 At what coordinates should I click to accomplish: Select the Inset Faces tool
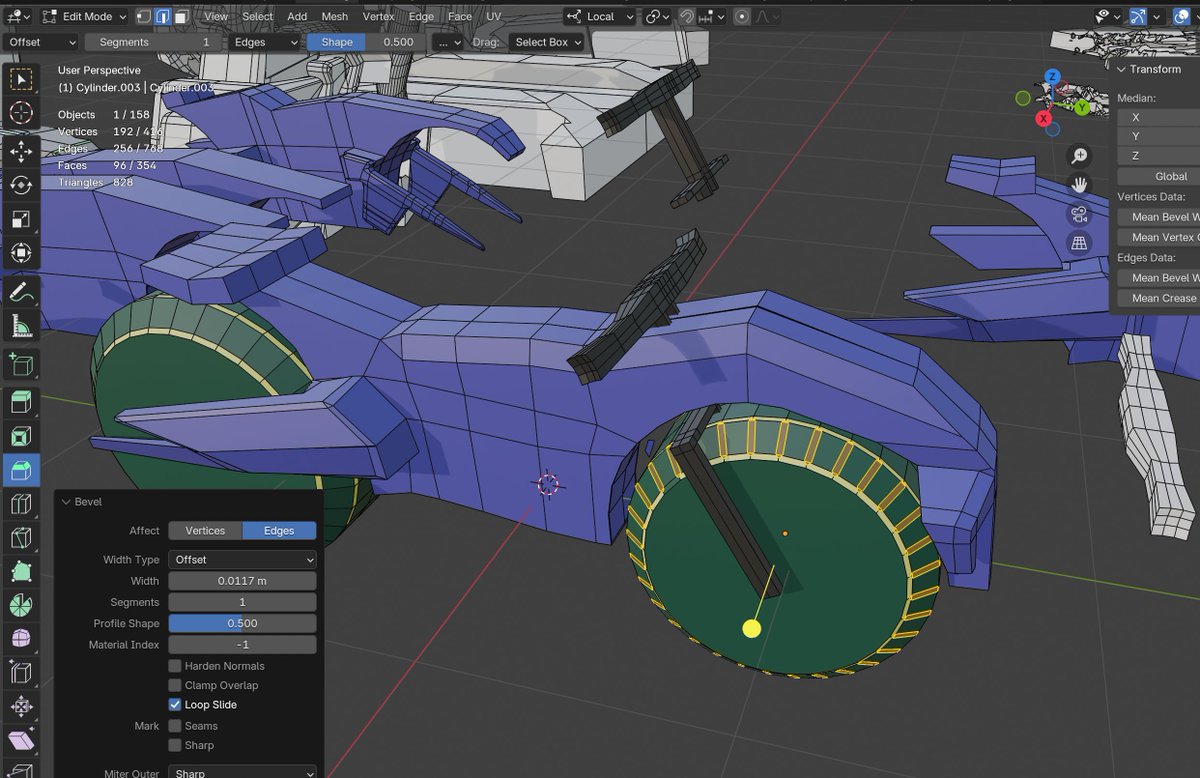click(x=21, y=436)
